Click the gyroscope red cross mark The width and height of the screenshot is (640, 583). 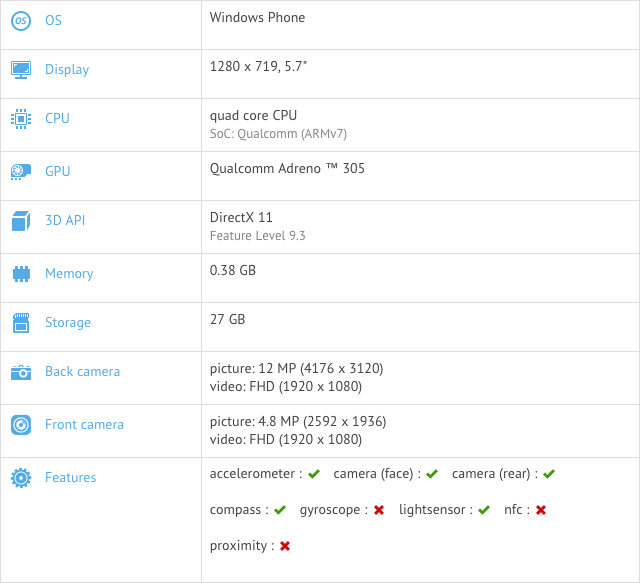point(379,510)
